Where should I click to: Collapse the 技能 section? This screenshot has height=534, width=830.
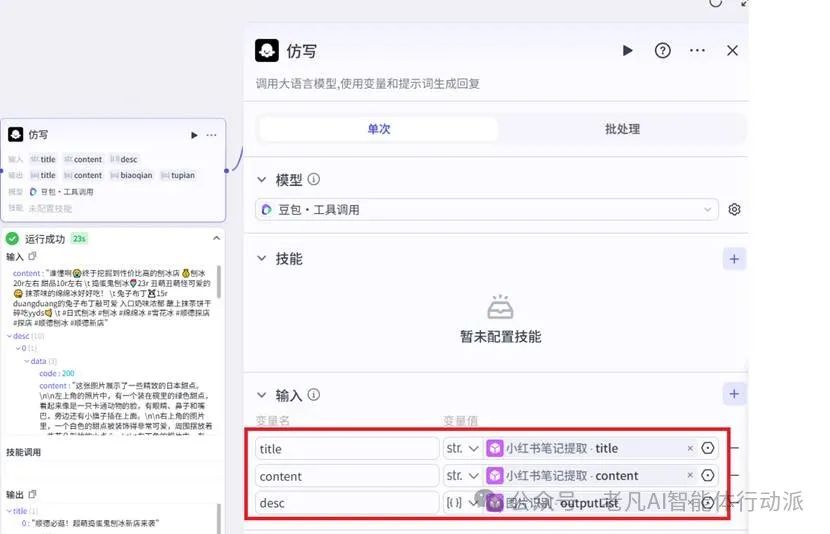[261, 258]
